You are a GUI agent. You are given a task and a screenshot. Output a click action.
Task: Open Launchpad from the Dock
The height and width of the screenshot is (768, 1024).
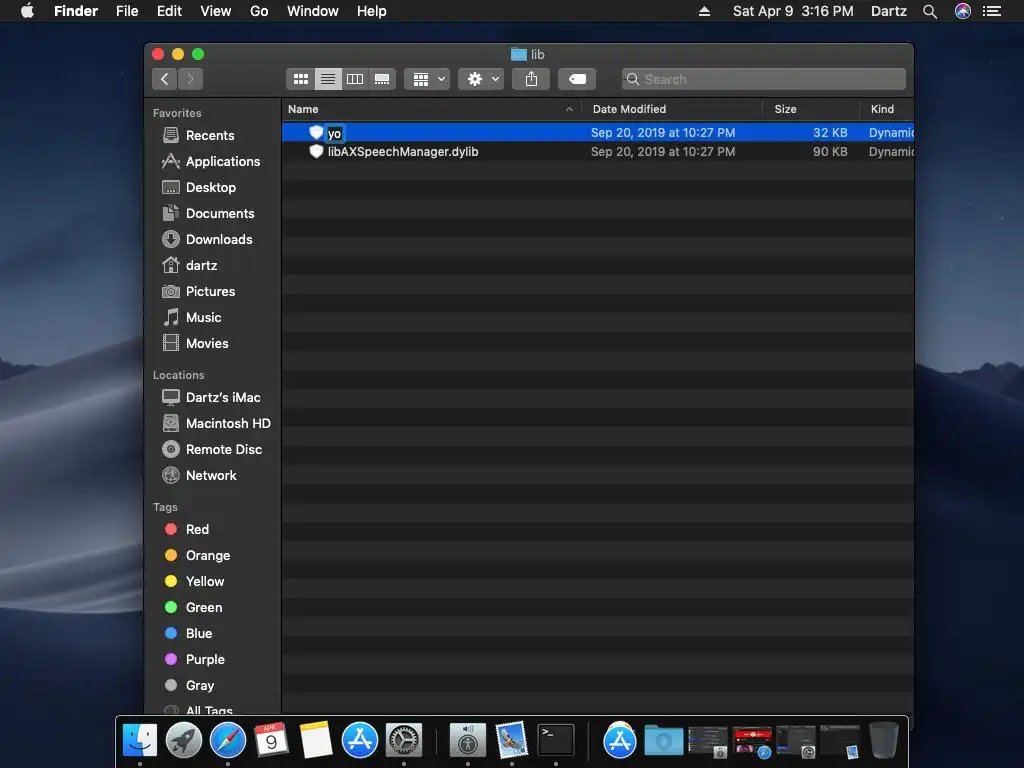(x=184, y=741)
